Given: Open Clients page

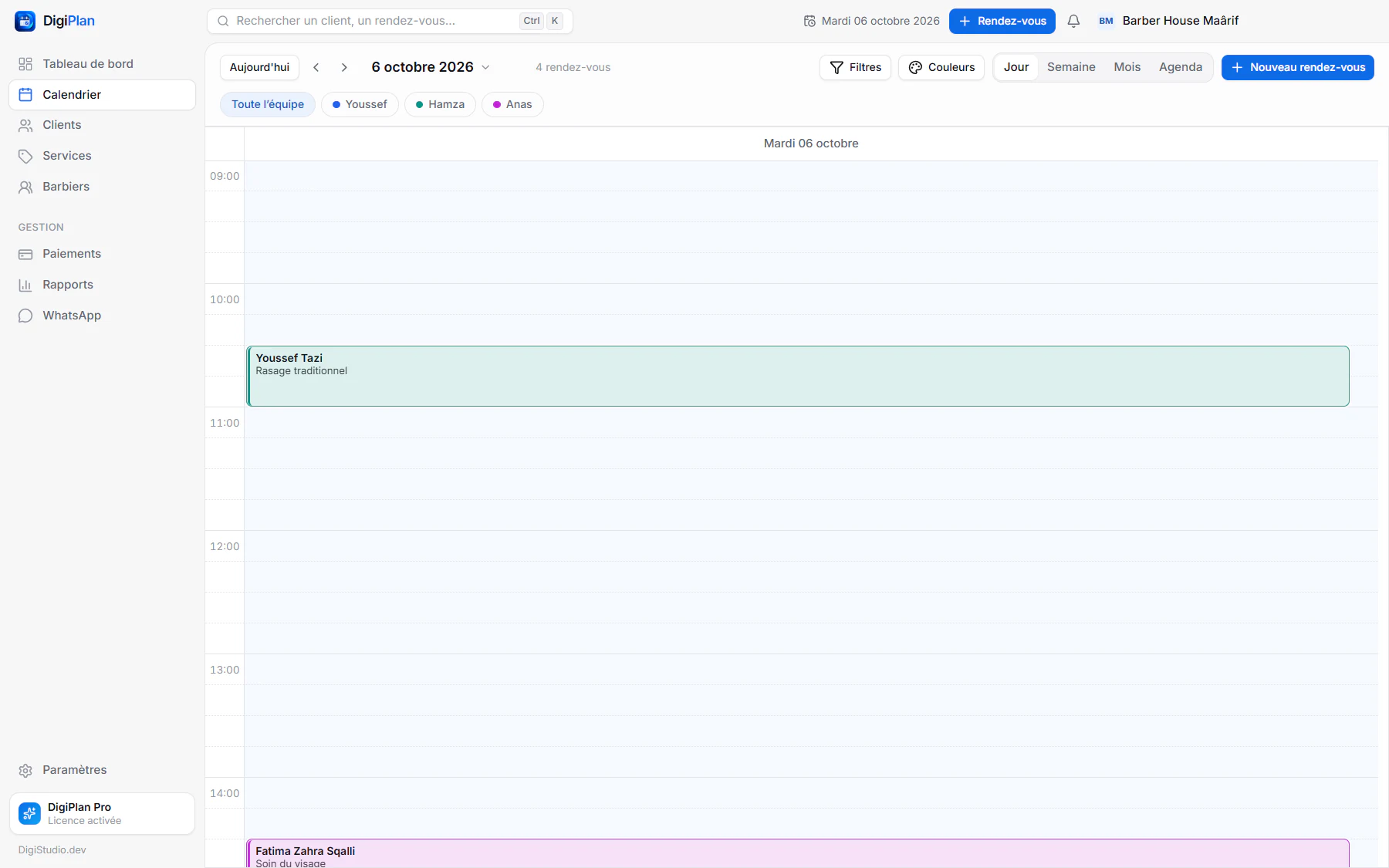Looking at the screenshot, I should click(102, 125).
